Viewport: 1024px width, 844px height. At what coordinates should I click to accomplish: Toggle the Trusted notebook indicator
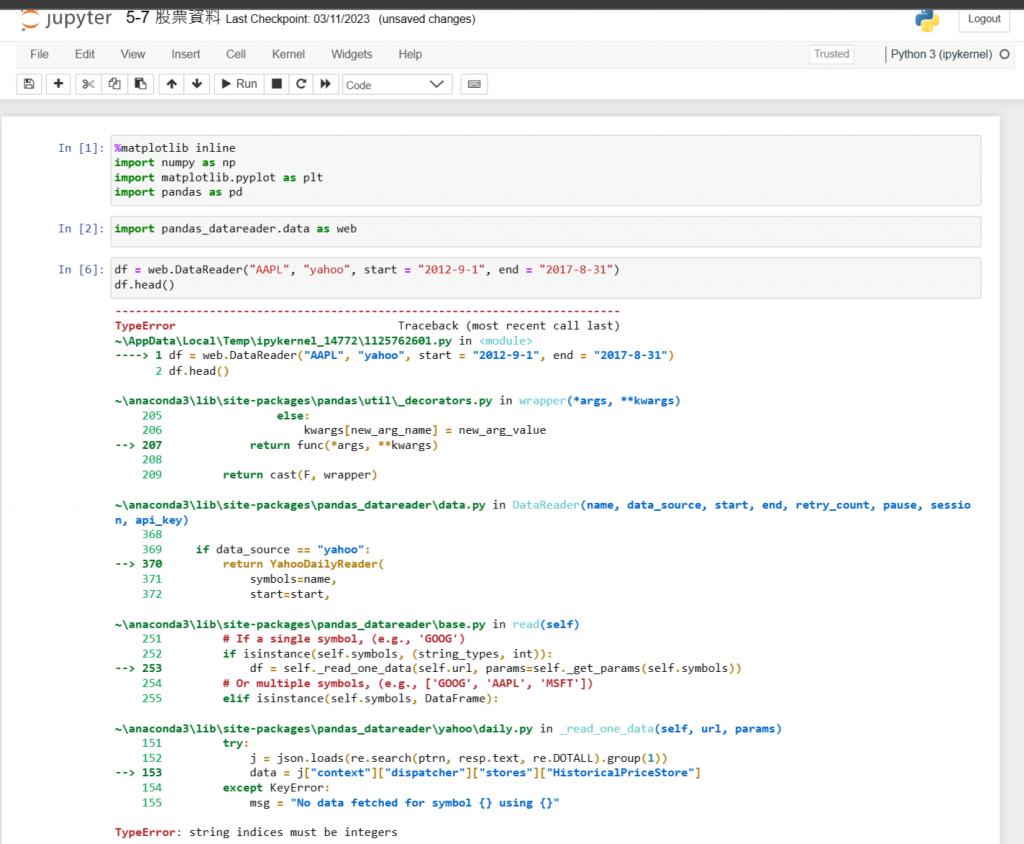click(831, 54)
